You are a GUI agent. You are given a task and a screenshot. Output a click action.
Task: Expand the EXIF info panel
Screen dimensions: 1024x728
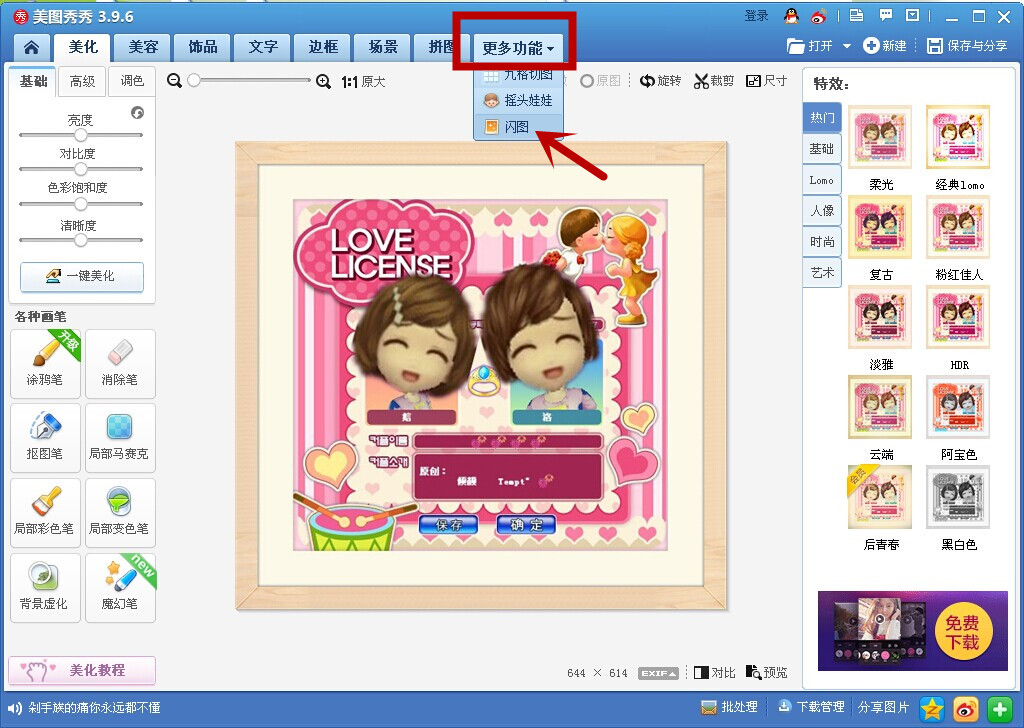tap(658, 673)
